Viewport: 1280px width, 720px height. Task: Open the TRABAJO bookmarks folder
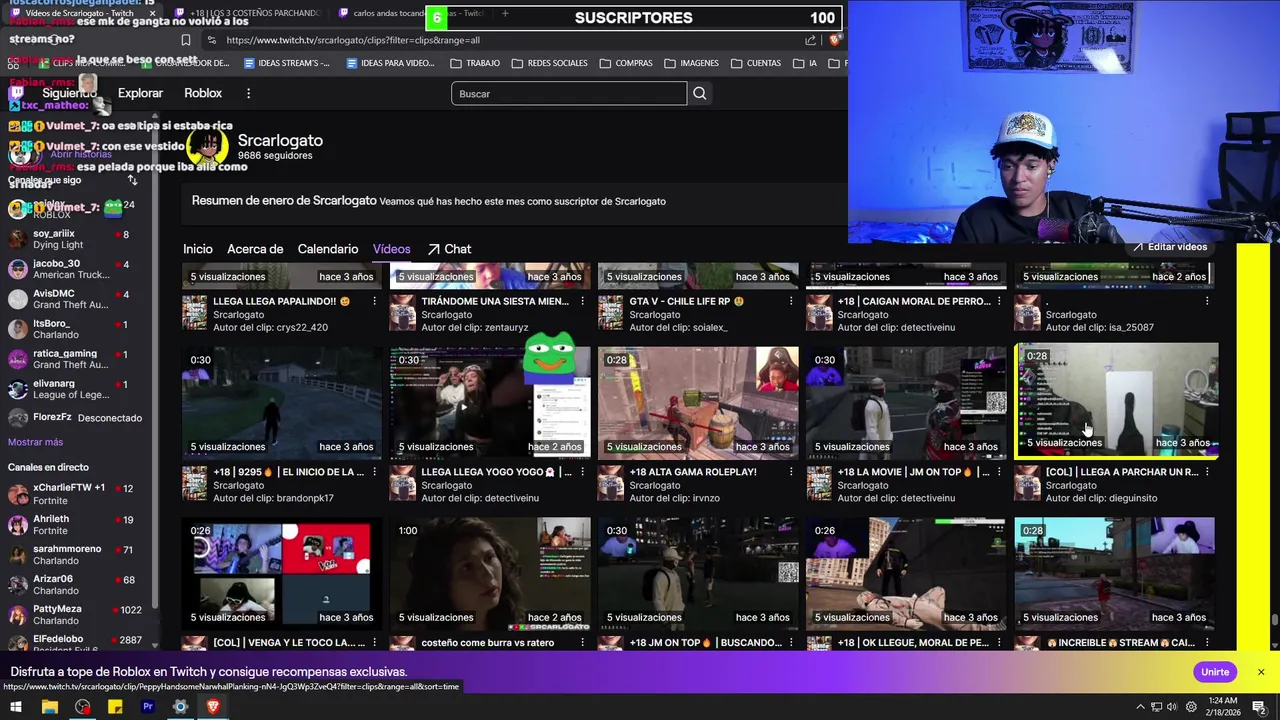coord(475,63)
